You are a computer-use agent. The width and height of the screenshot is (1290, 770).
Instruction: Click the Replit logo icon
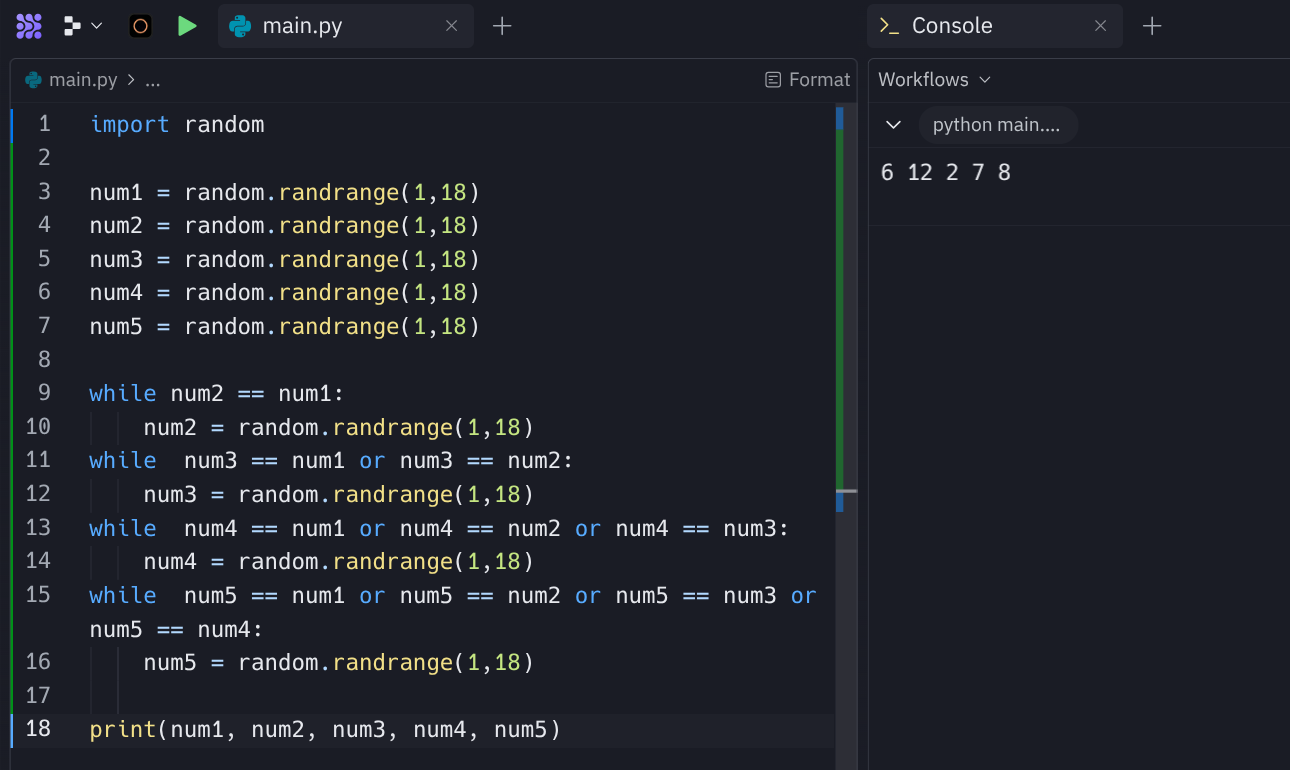[x=29, y=26]
